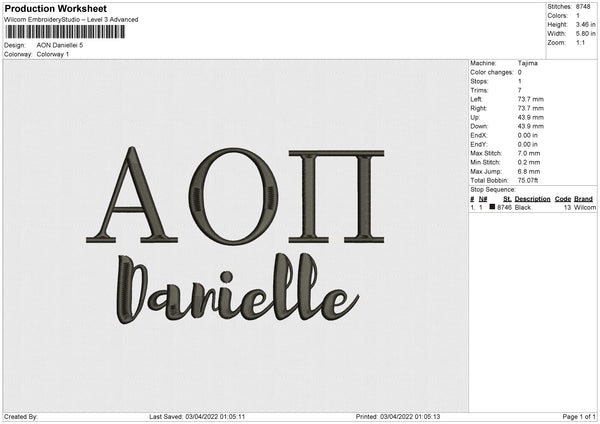Image resolution: width=600 pixels, height=424 pixels.
Task: Click the black thread color swatch
Action: [x=492, y=207]
